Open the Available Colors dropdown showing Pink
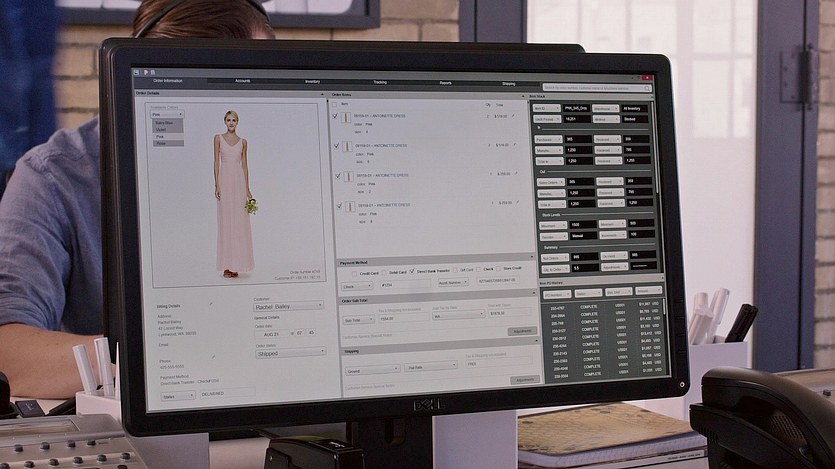 click(167, 114)
